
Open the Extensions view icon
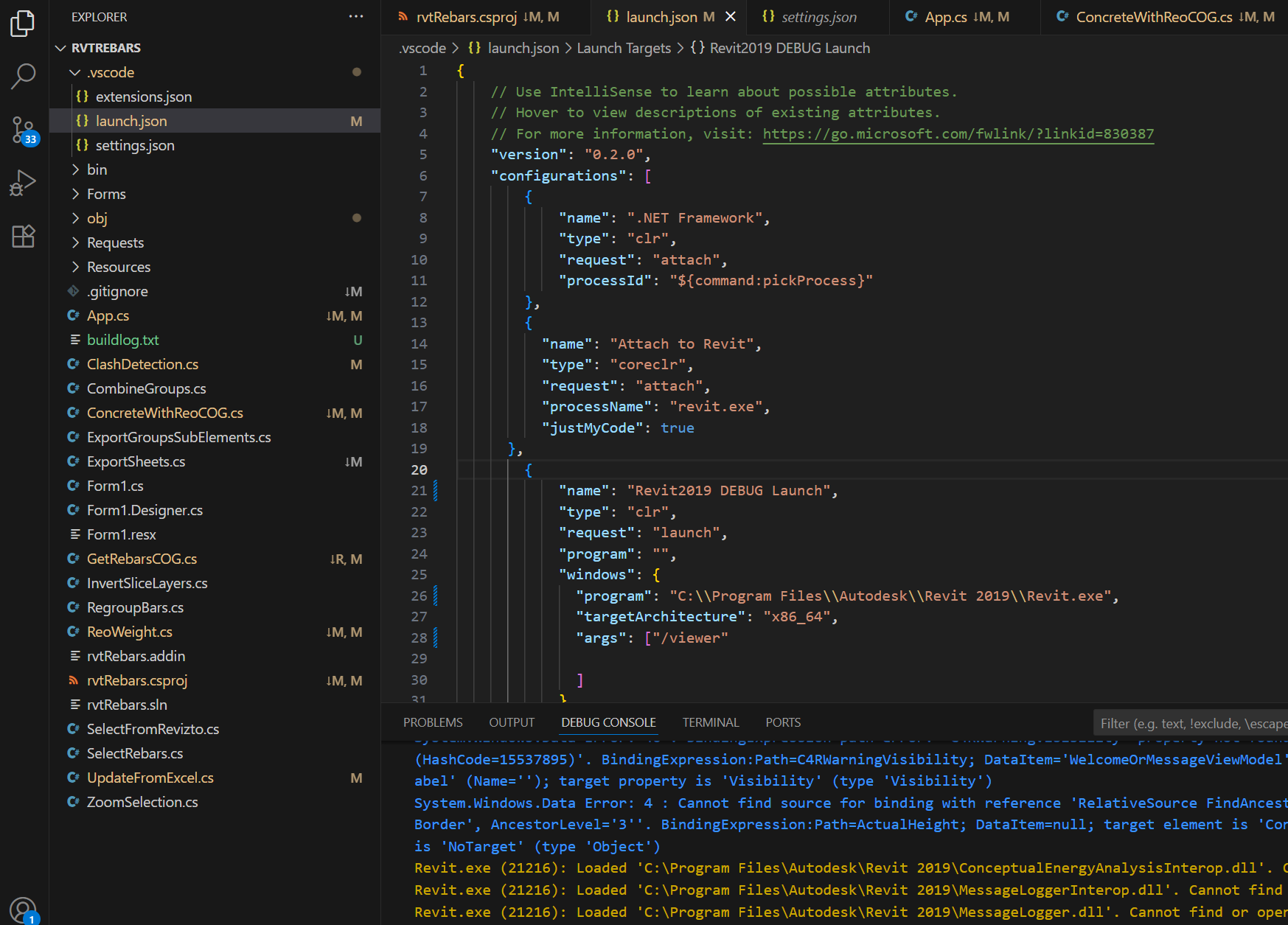tap(23, 236)
